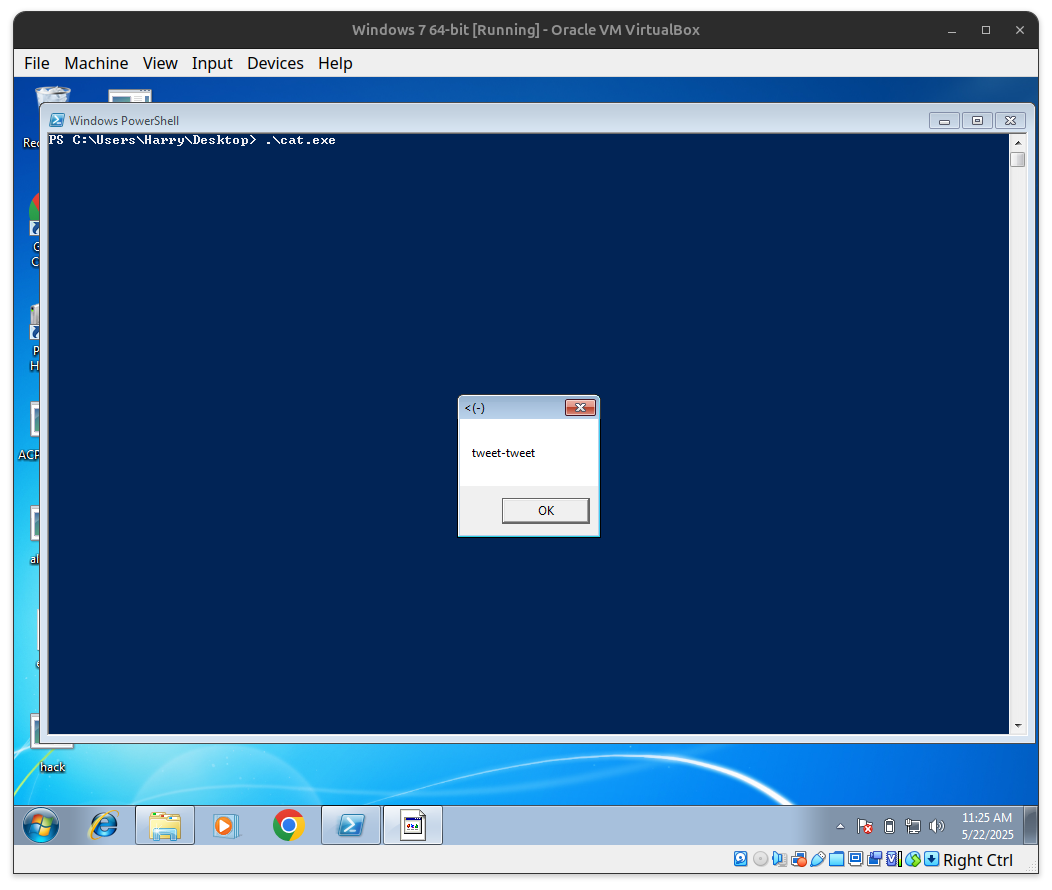This screenshot has width=1052, height=890.
Task: Click VirtualBox USB status icon
Action: [x=818, y=859]
